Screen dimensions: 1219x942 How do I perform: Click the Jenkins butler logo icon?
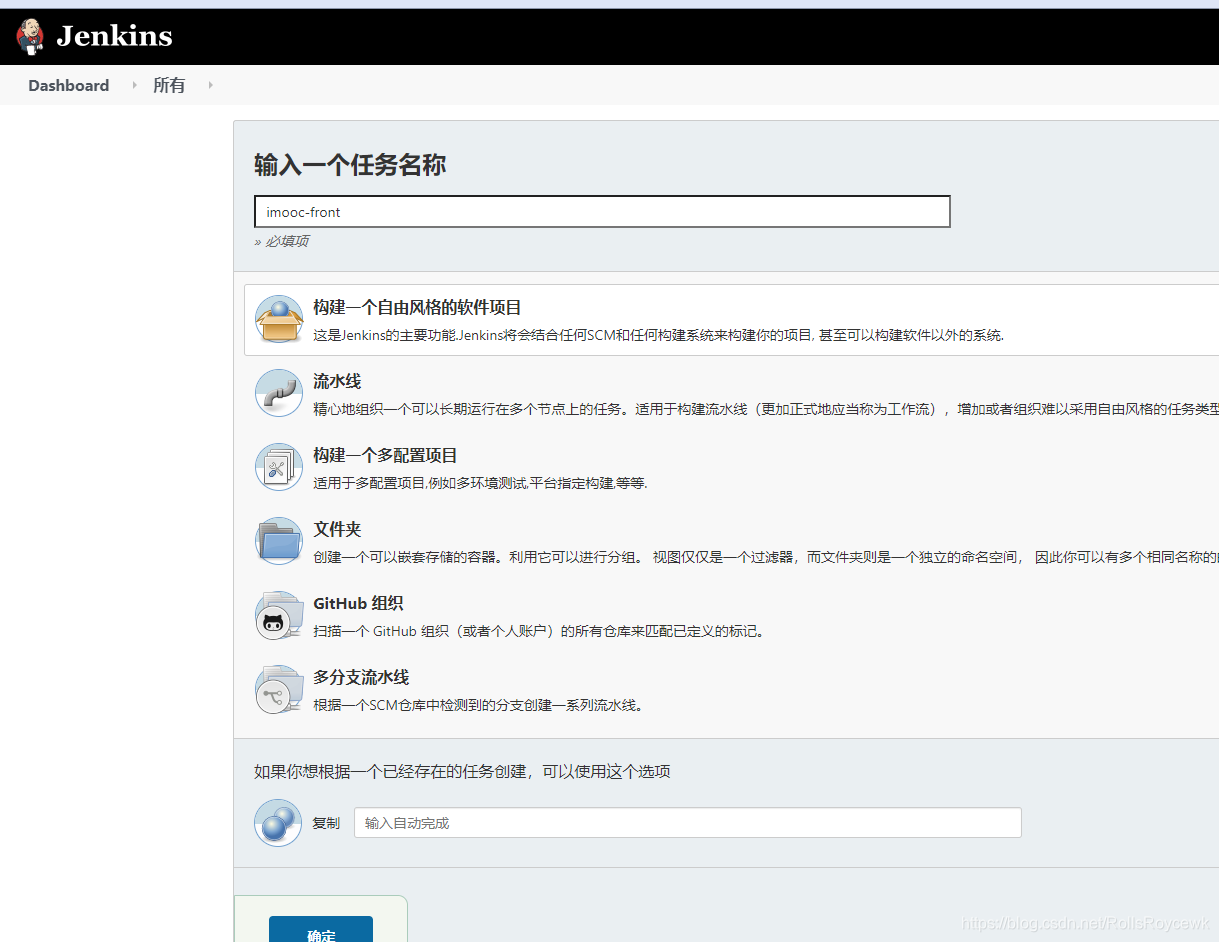[31, 36]
